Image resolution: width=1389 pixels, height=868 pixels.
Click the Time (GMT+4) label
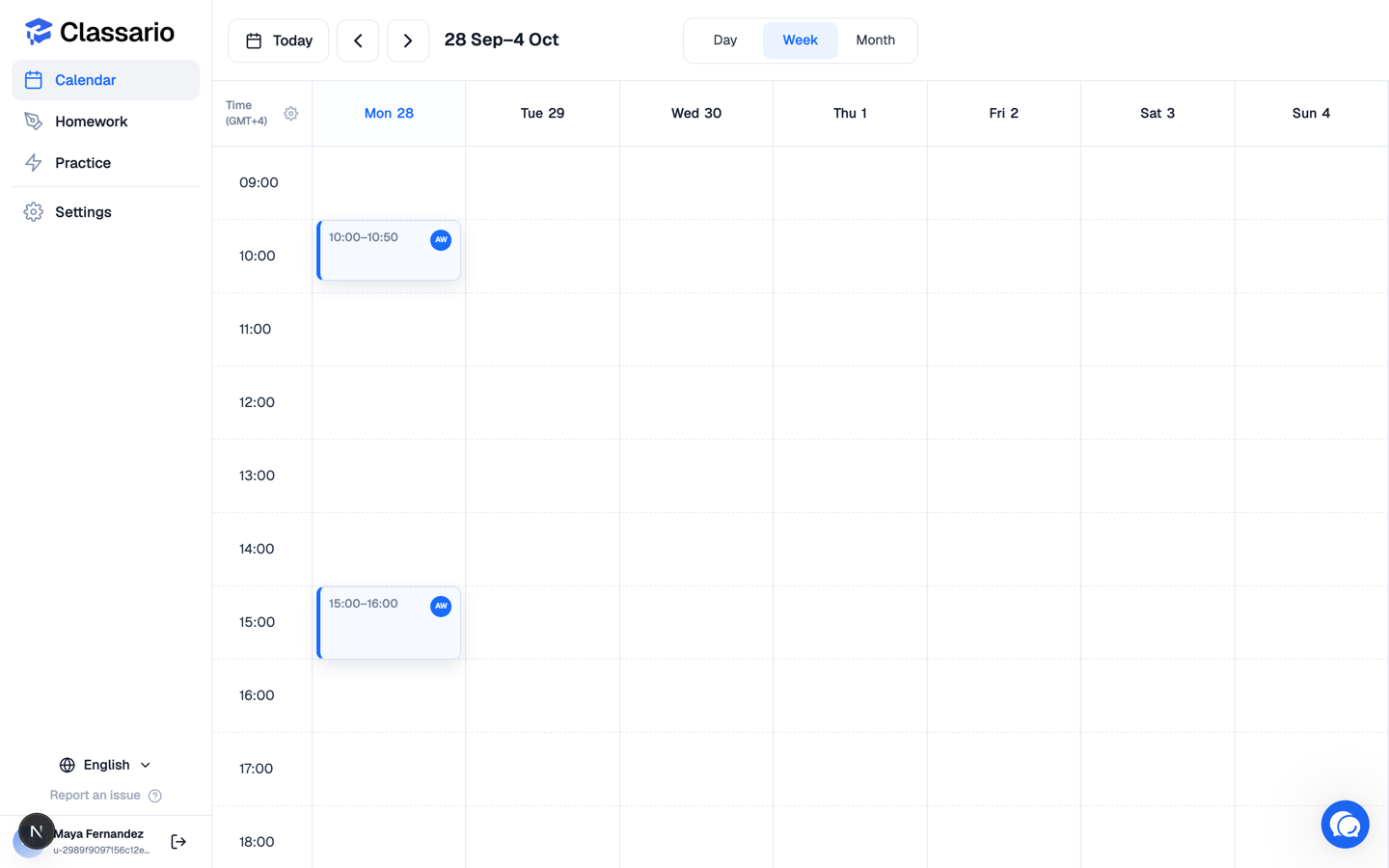[x=246, y=113]
